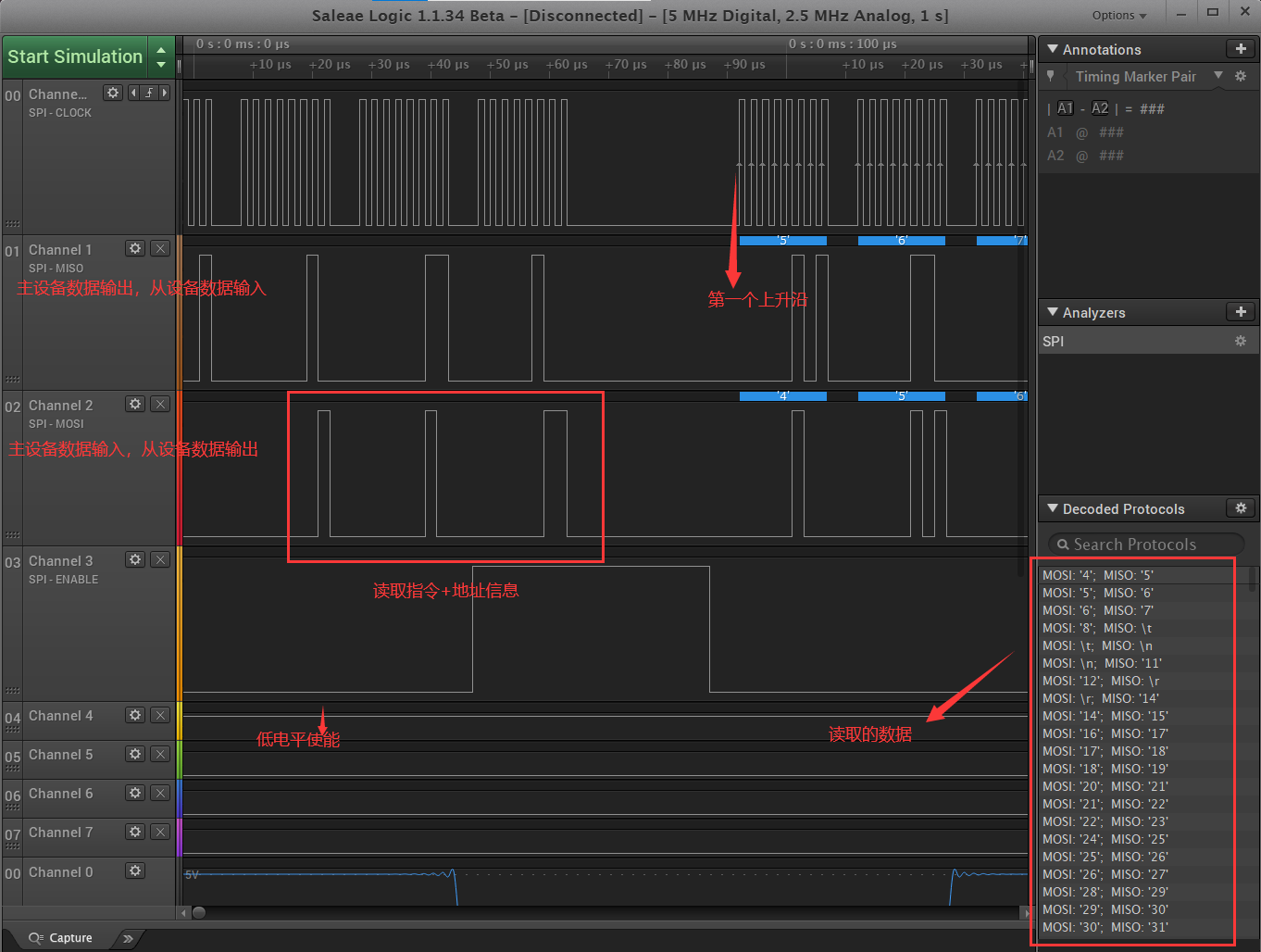Click previous edge arrow on Channel 0
1261x952 pixels.
tap(133, 93)
